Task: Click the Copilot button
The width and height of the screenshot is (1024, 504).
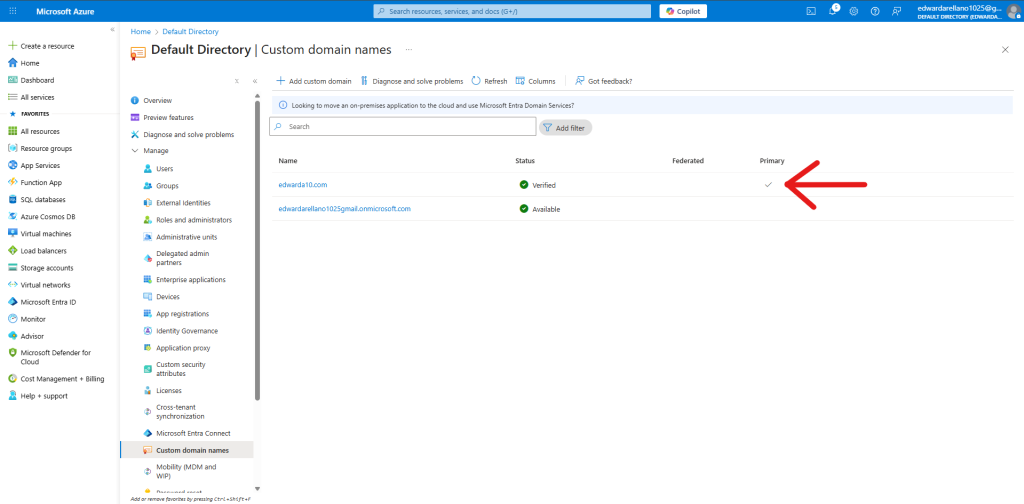Action: [683, 11]
